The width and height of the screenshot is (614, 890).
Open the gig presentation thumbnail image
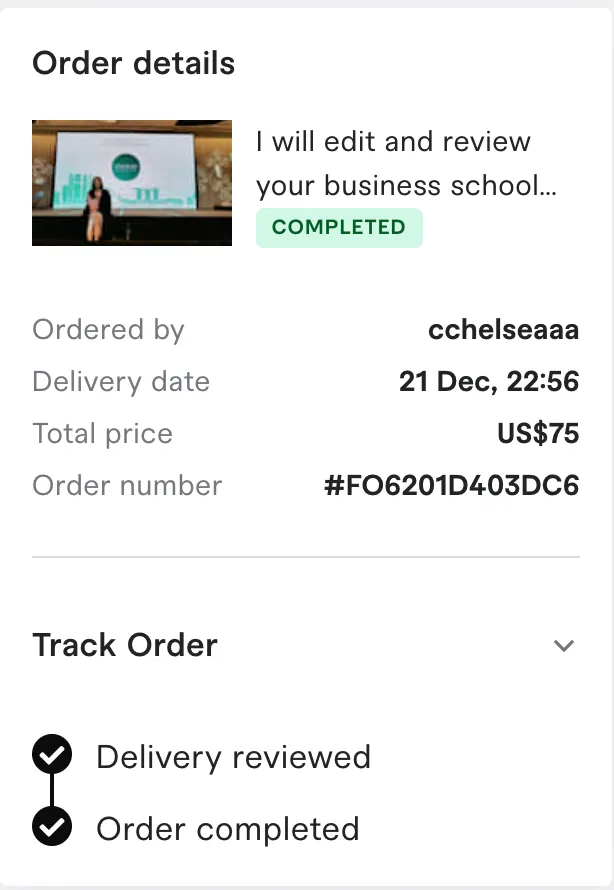pos(132,183)
